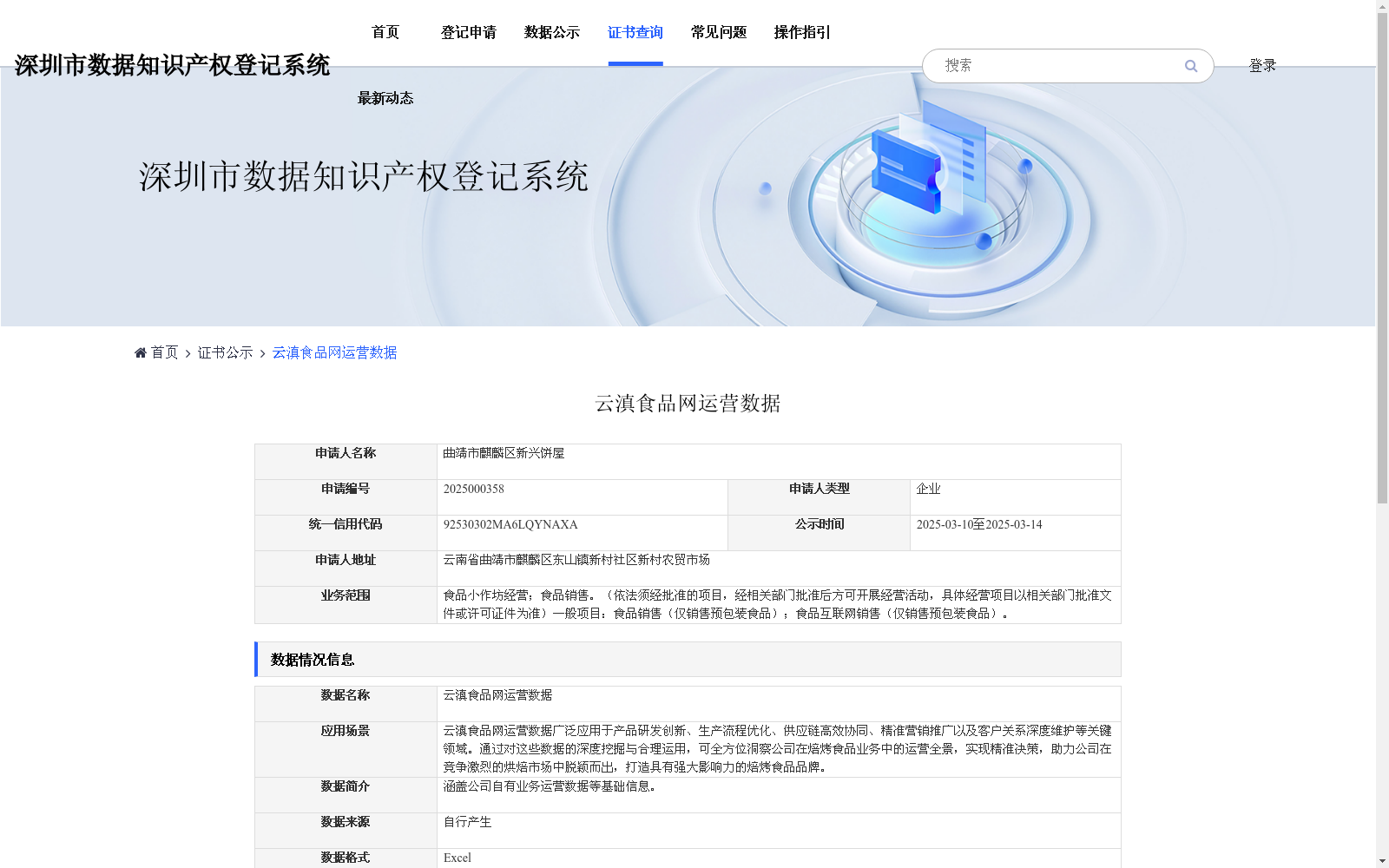Click the 登录 login link
Viewport: 1389px width, 868px height.
tap(1262, 66)
